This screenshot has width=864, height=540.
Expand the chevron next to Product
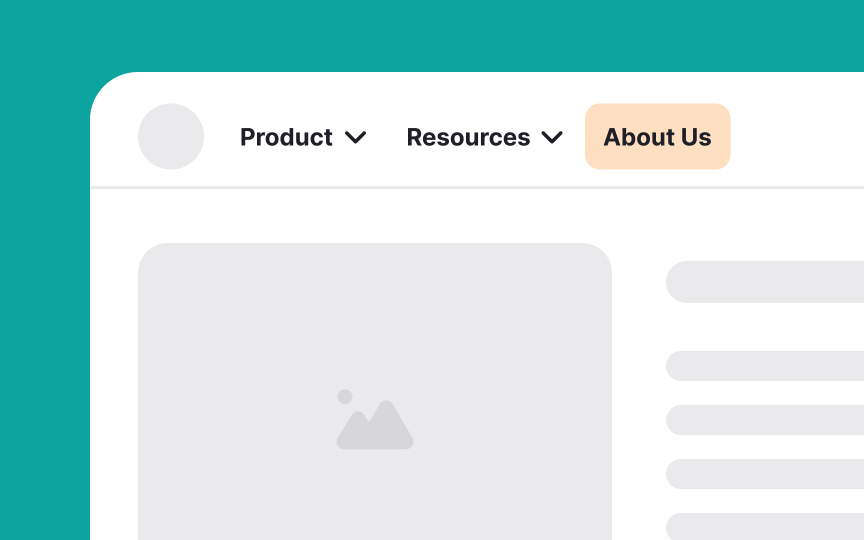[355, 137]
